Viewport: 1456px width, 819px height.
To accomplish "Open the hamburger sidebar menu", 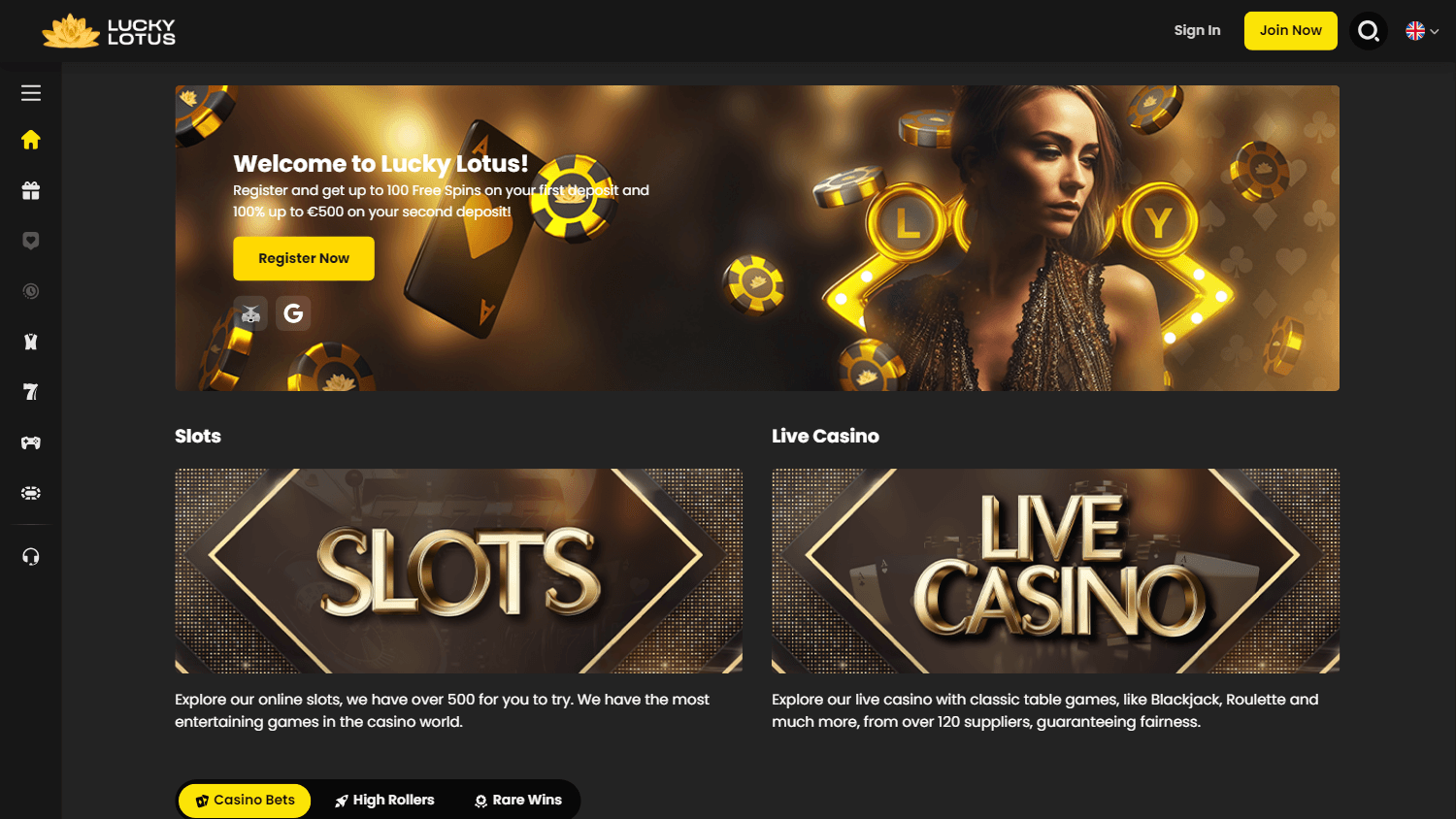I will [x=31, y=93].
